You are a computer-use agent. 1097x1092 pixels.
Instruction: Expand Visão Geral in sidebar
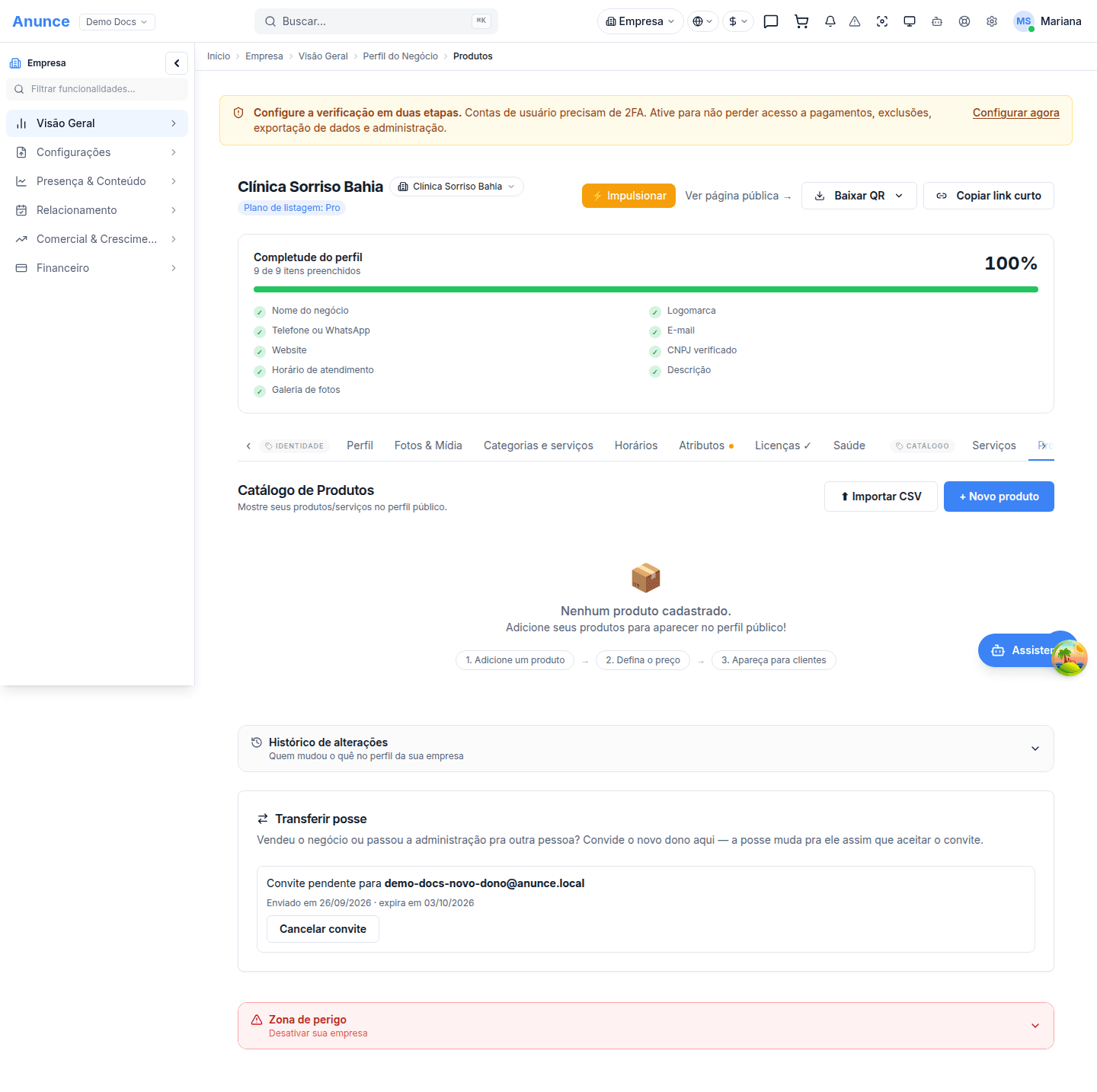97,123
